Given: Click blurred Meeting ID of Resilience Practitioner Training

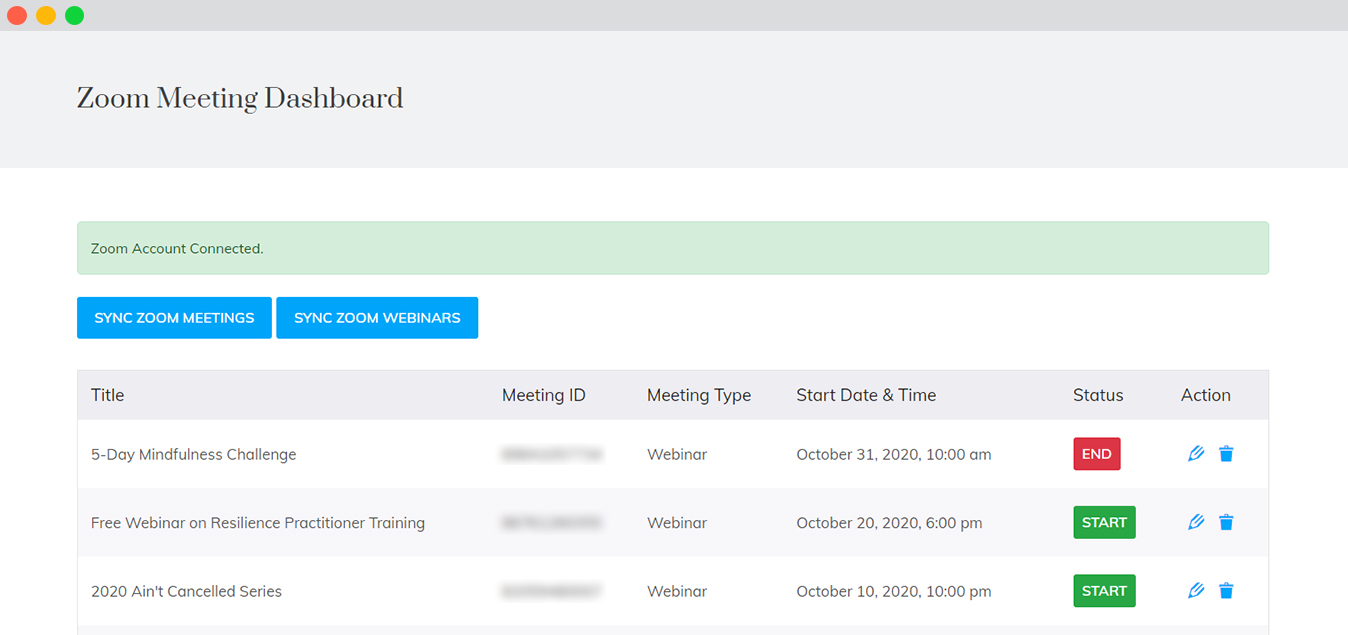Looking at the screenshot, I should tap(552, 523).
